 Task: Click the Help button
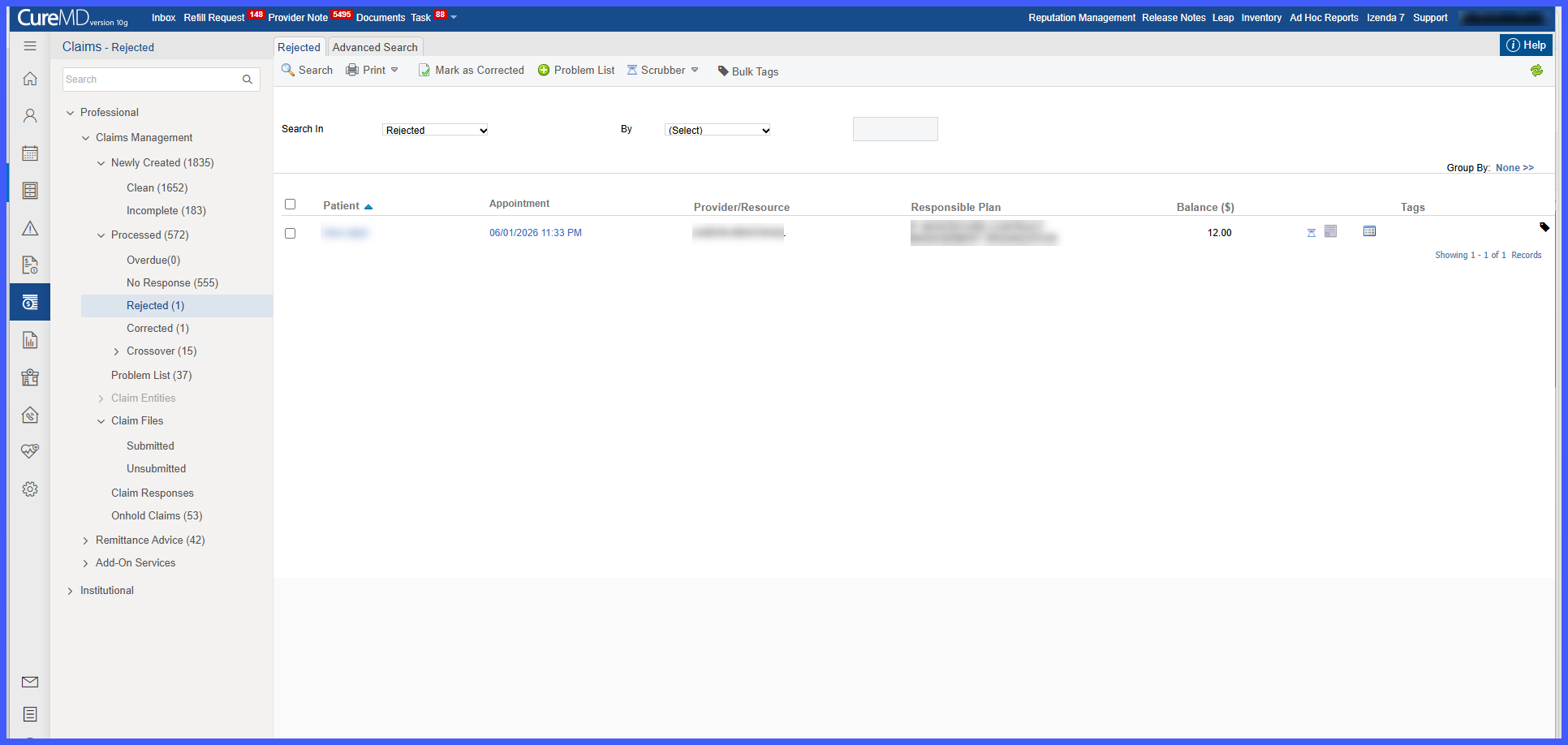1526,45
